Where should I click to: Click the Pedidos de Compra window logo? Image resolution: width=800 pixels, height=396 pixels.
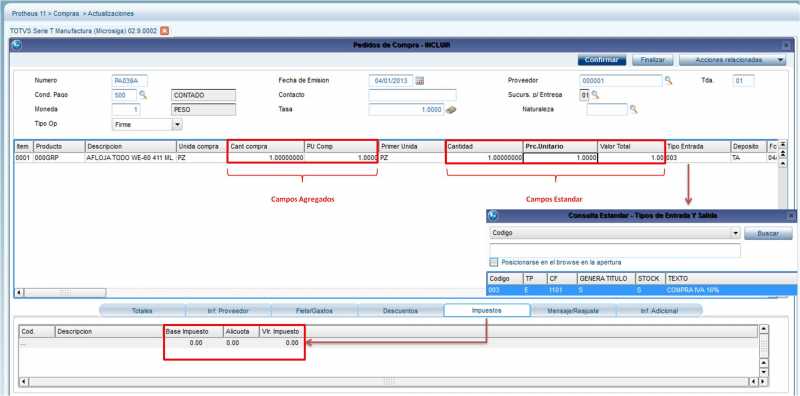16,45
